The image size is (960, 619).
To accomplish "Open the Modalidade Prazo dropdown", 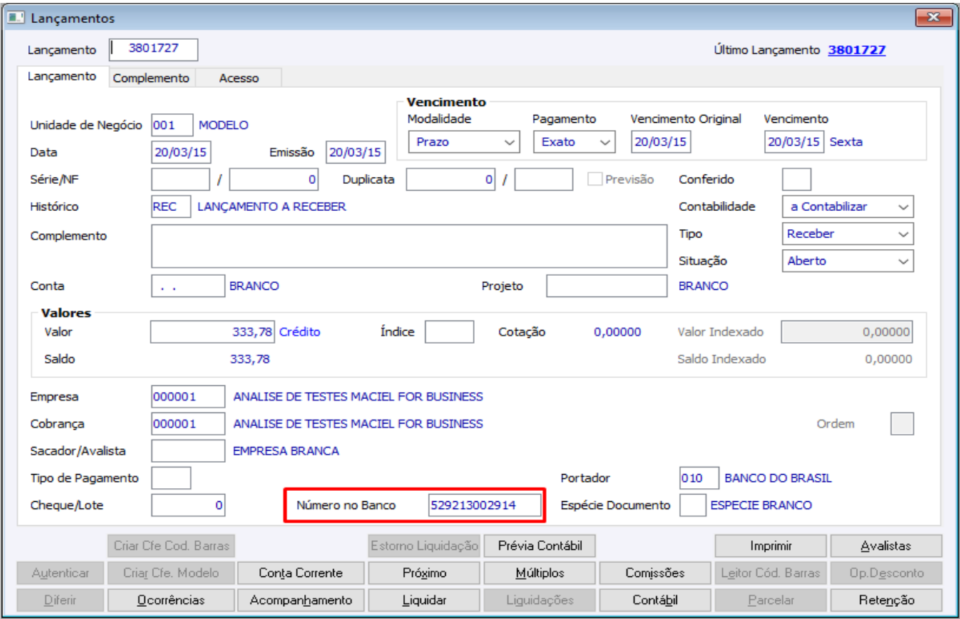I will (463, 142).
